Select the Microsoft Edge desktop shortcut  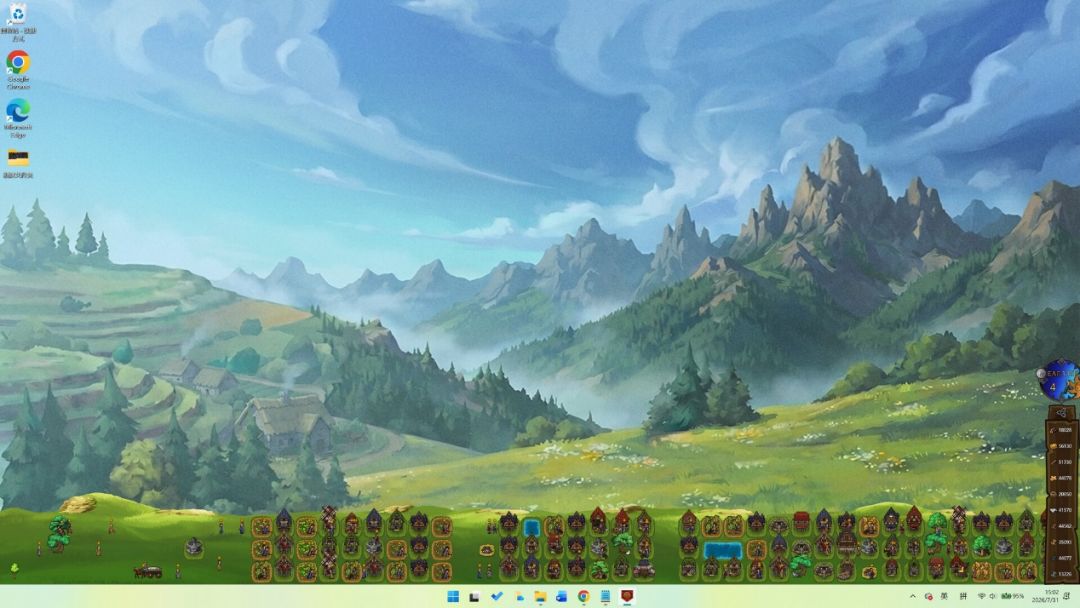18,118
